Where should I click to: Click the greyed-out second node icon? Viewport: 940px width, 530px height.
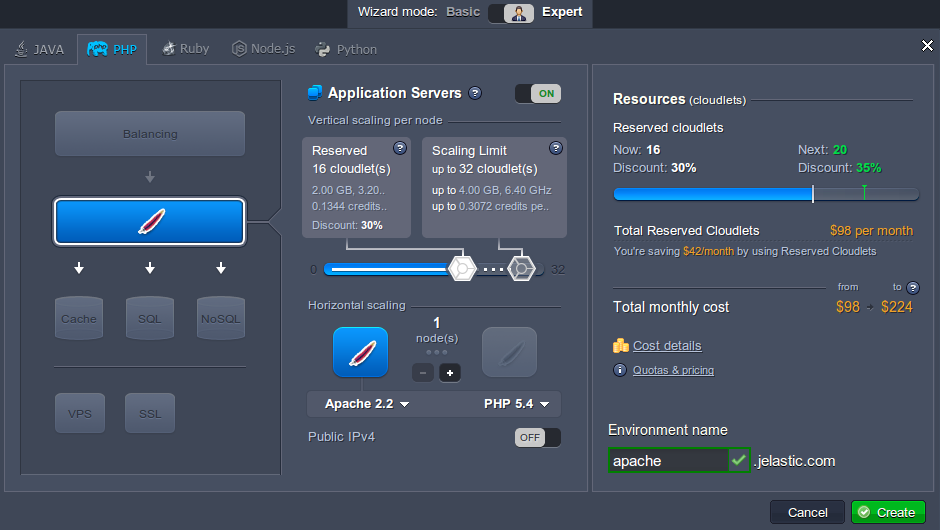pos(510,352)
